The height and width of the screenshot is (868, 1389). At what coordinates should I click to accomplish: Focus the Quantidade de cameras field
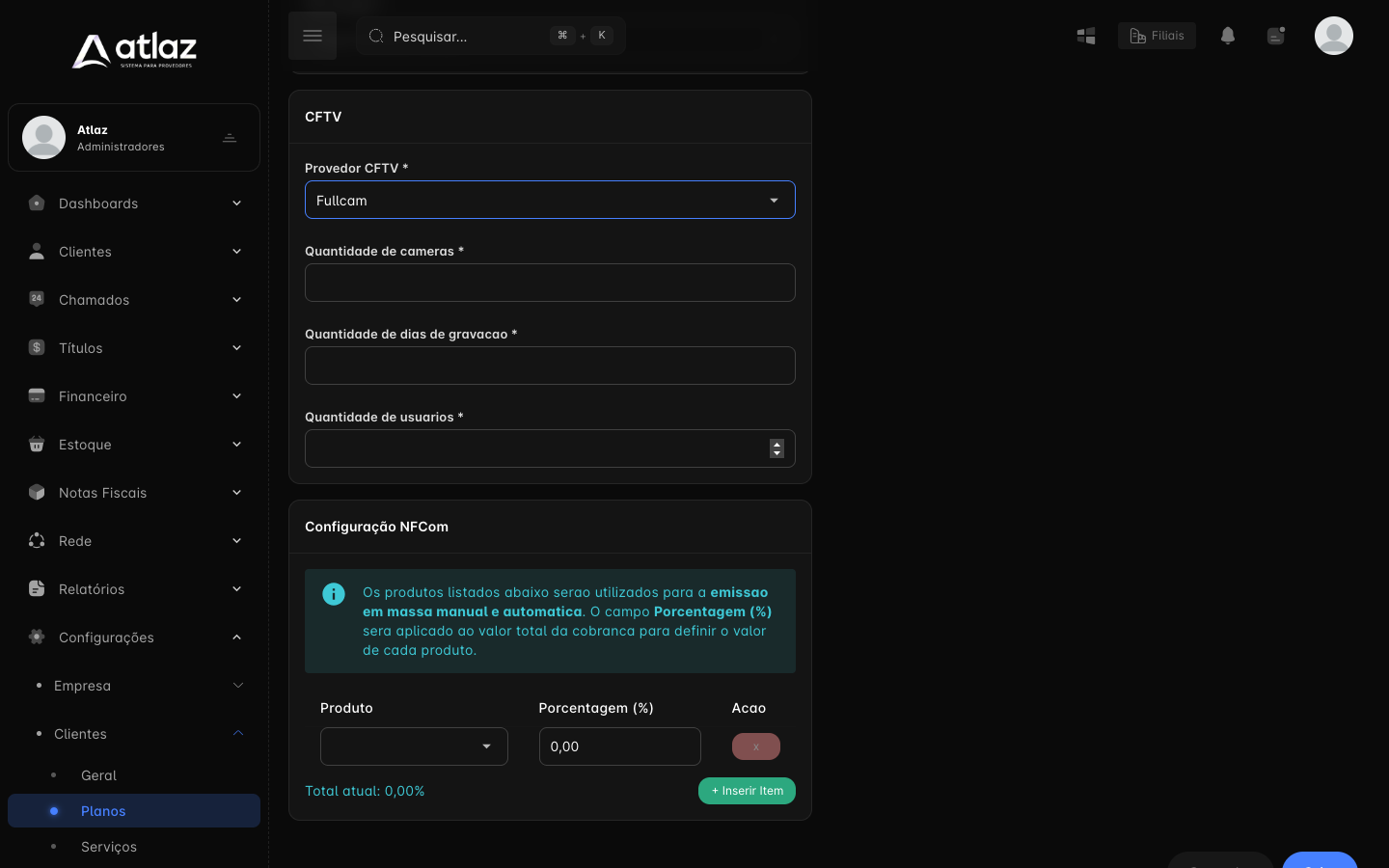[550, 283]
